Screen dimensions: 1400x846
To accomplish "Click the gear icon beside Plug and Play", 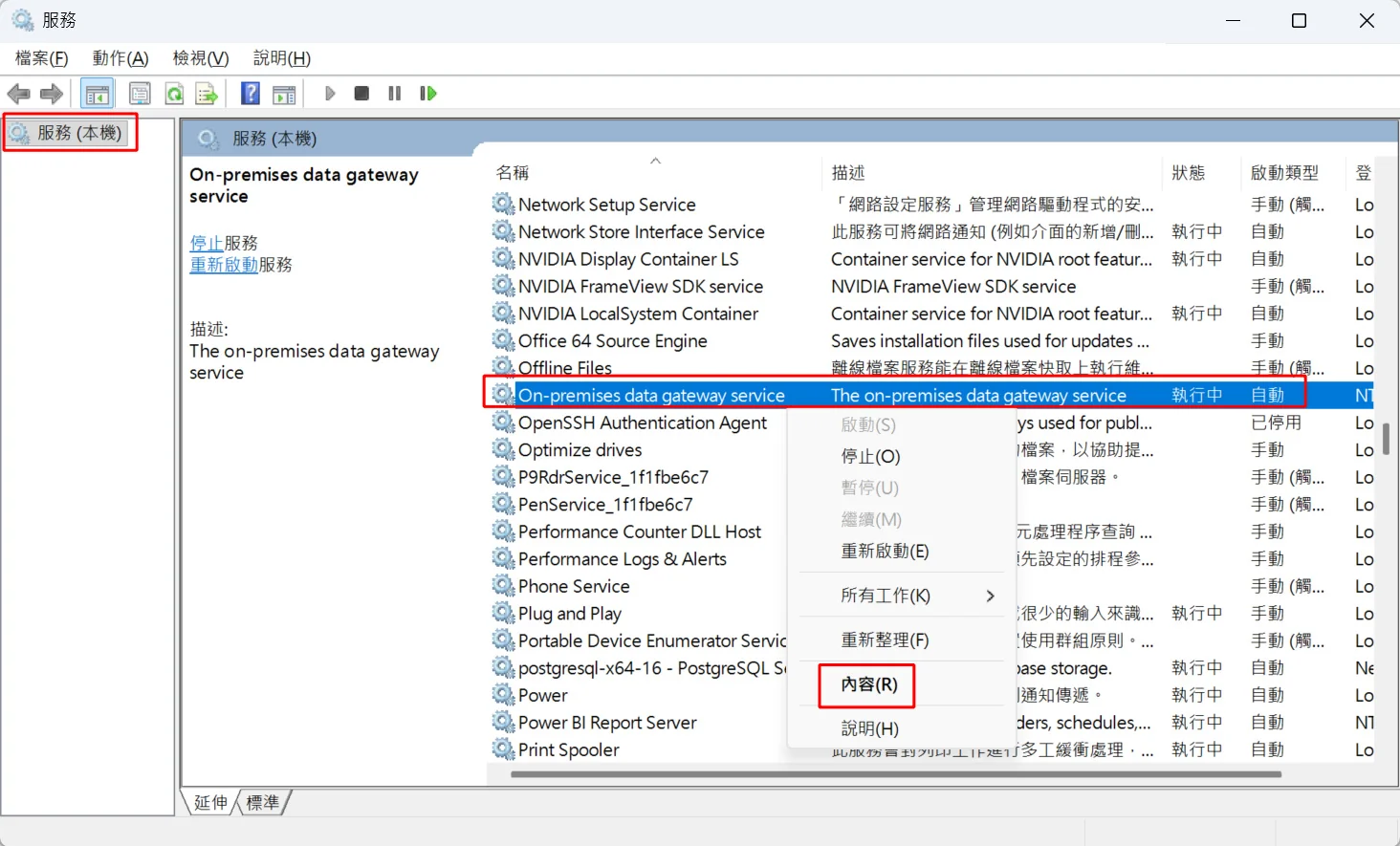I will pyautogui.click(x=503, y=613).
